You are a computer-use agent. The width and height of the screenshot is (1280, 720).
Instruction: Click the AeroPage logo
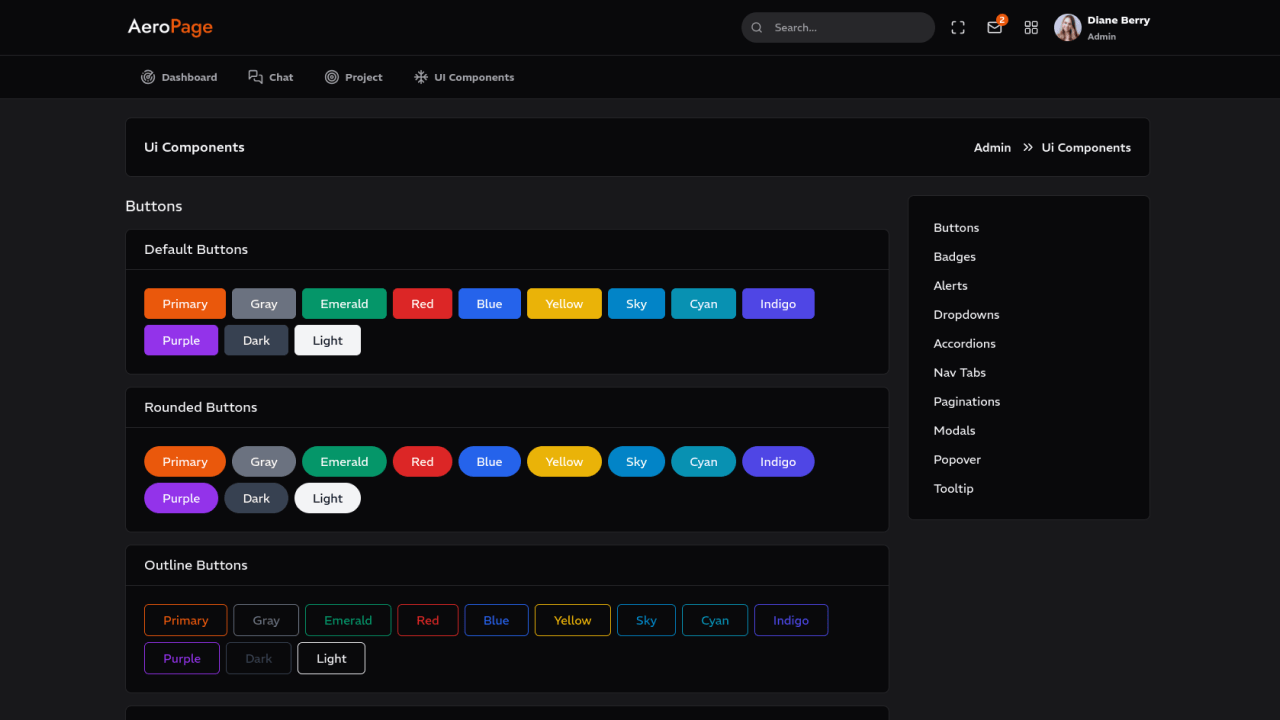170,27
